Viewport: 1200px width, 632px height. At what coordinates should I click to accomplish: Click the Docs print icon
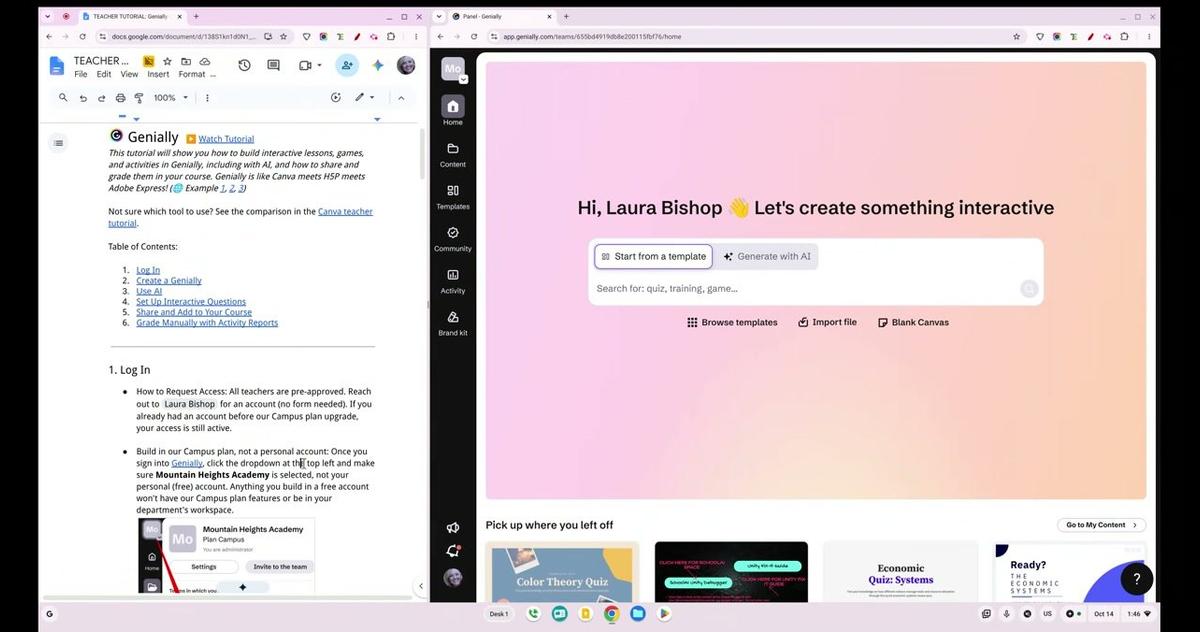[121, 98]
